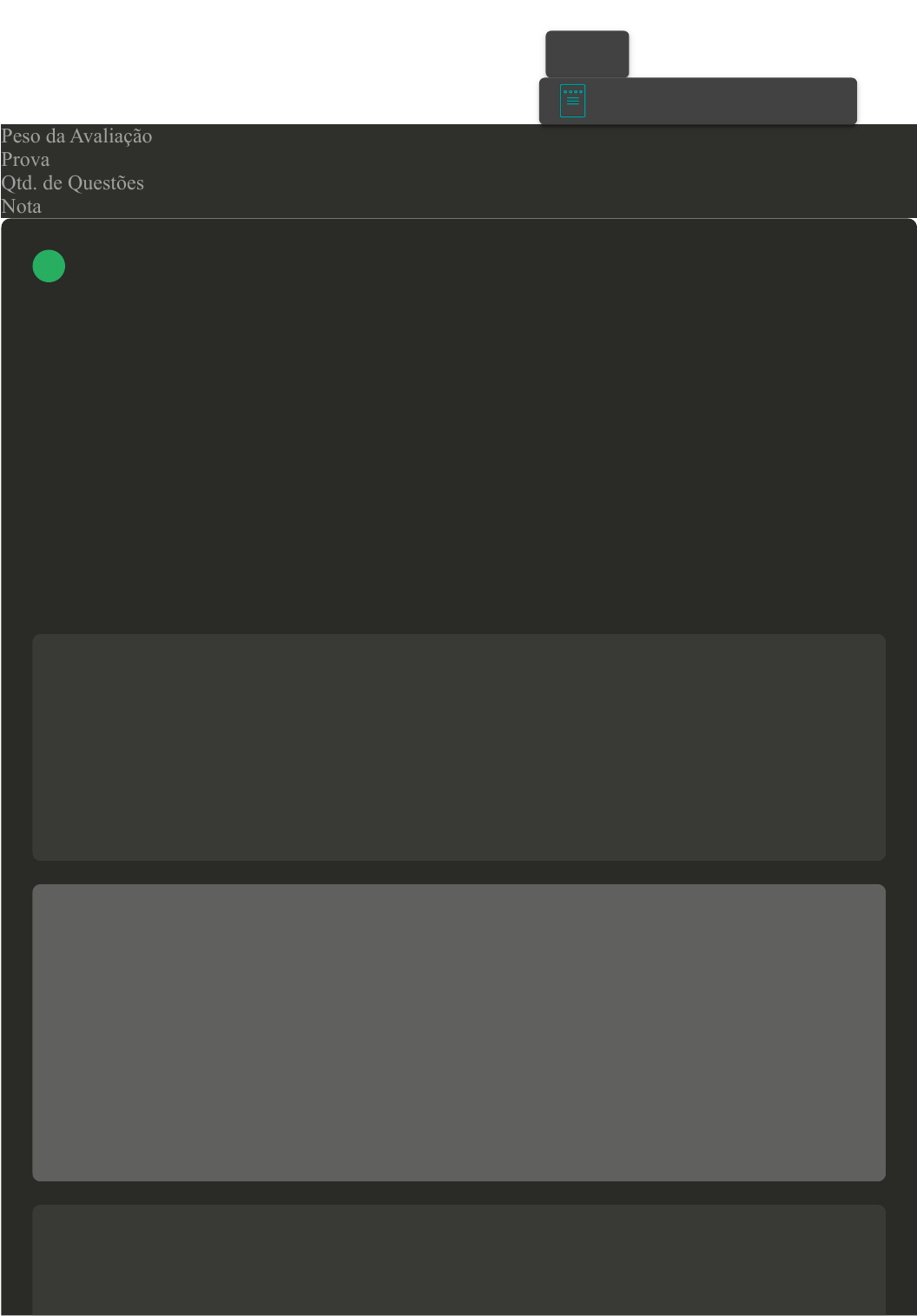917x1316 pixels.
Task: Select the small dark gray box above the toolbar
Action: coord(587,54)
